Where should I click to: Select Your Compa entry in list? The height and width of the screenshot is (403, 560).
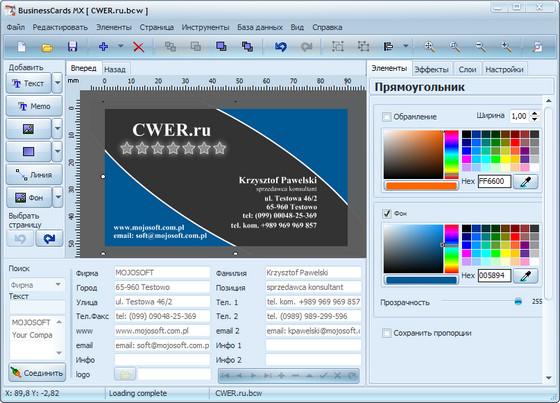32,335
